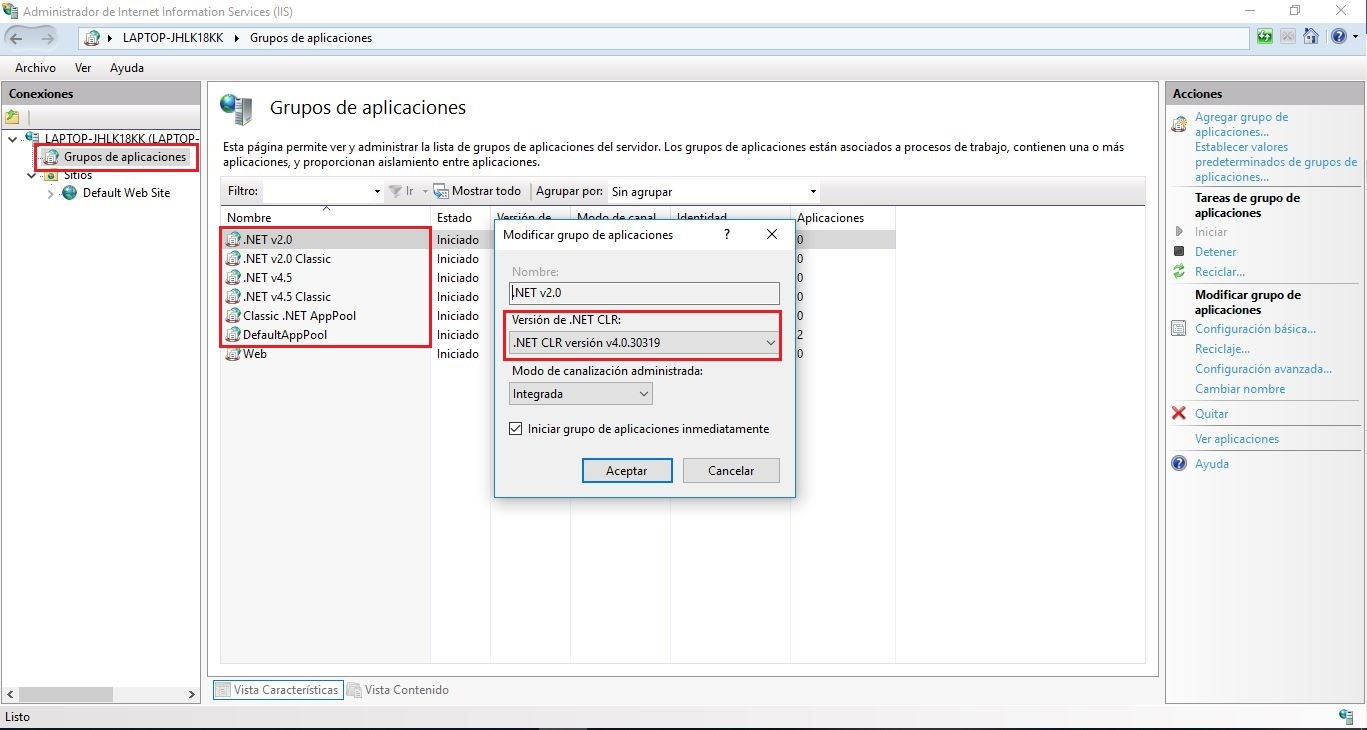
Task: Collapse the Sitios tree node
Action: point(32,176)
